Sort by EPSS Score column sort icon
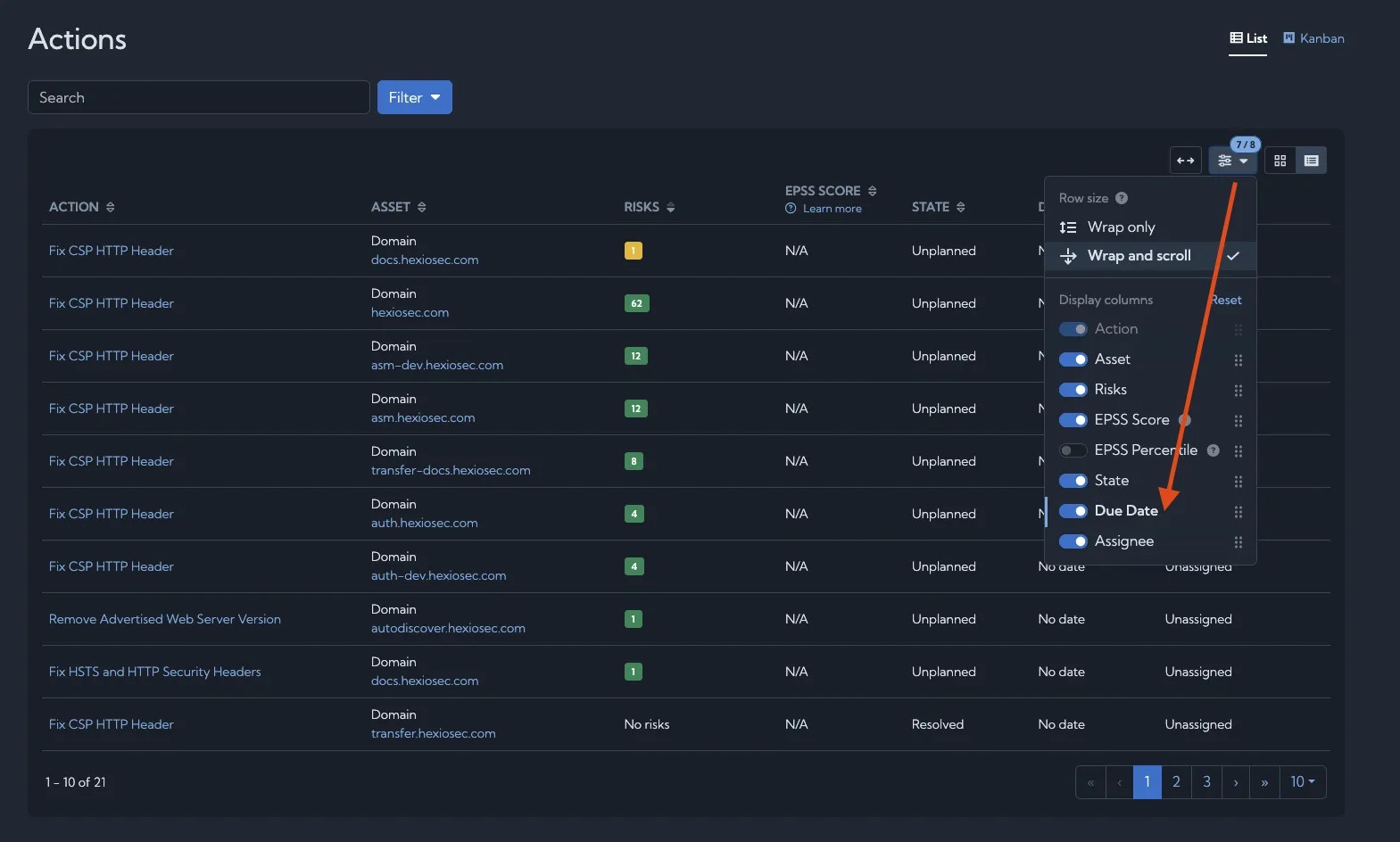Image resolution: width=1400 pixels, height=842 pixels. click(873, 191)
